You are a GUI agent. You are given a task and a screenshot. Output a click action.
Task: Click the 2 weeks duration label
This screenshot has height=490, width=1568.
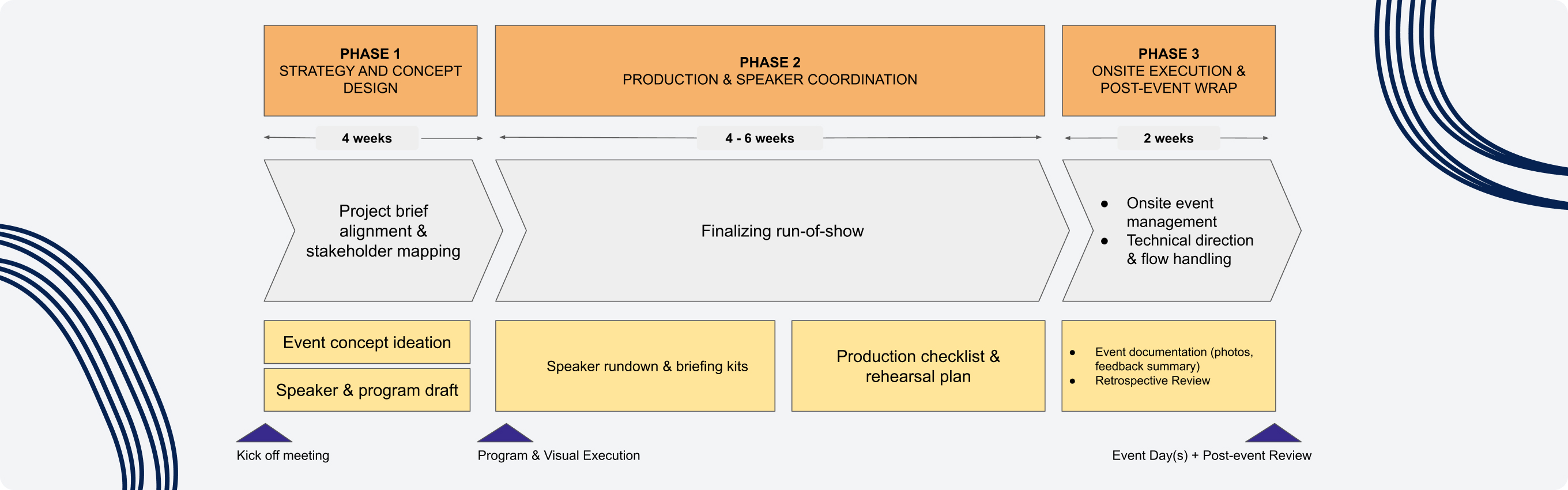[1168, 138]
